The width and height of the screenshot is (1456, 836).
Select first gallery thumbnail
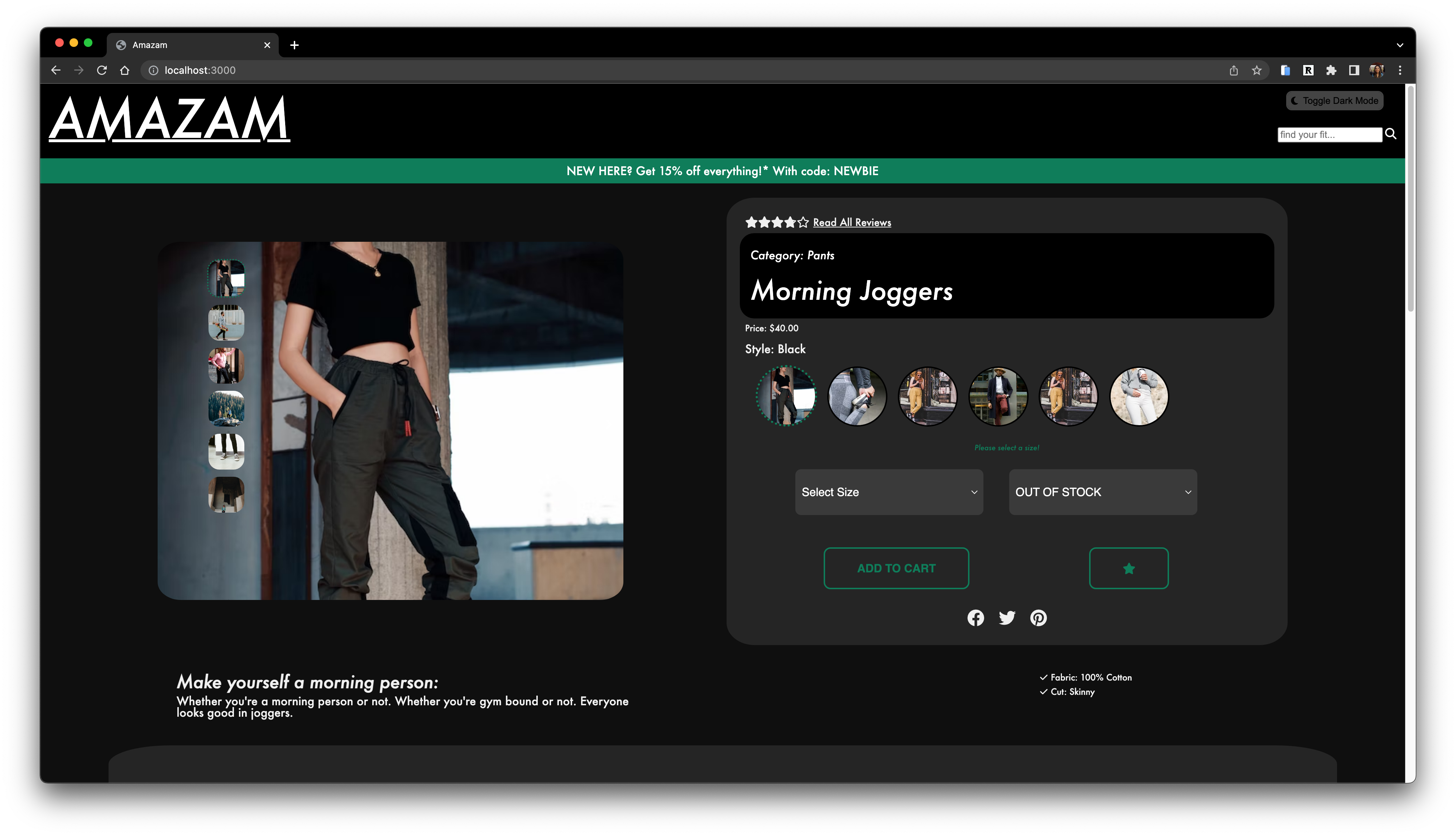tap(226, 278)
